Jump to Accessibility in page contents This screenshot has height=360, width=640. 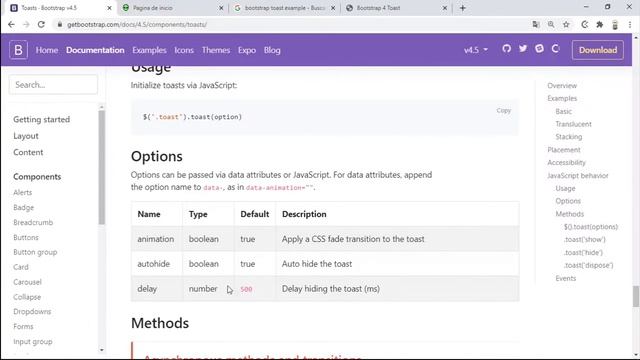[x=567, y=162]
